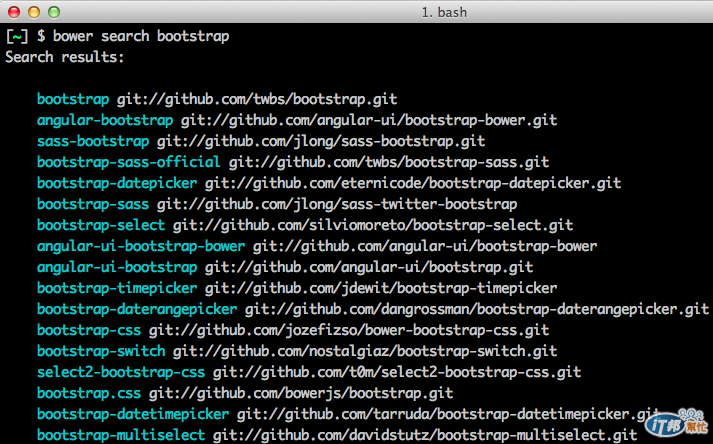The width and height of the screenshot is (713, 444).
Task: Click the dangrossman/bootstrap-daterangepicker.git URL
Action: 477,309
